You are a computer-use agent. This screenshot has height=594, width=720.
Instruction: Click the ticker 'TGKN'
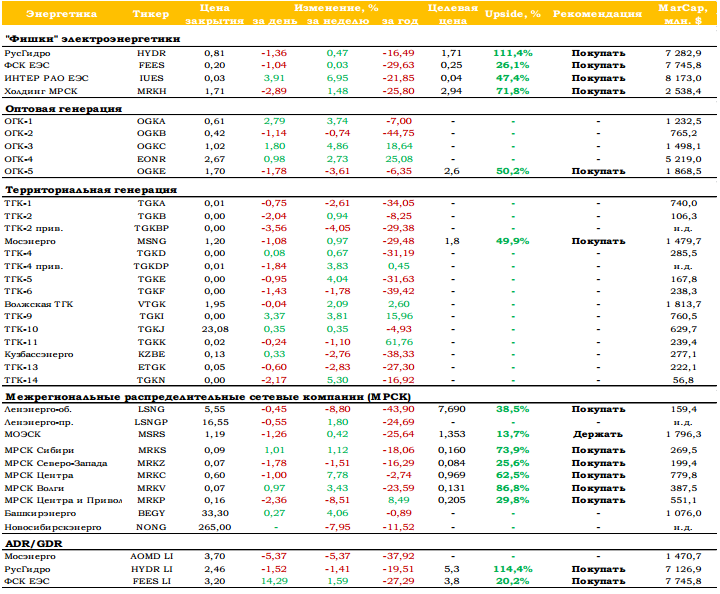pos(151,380)
